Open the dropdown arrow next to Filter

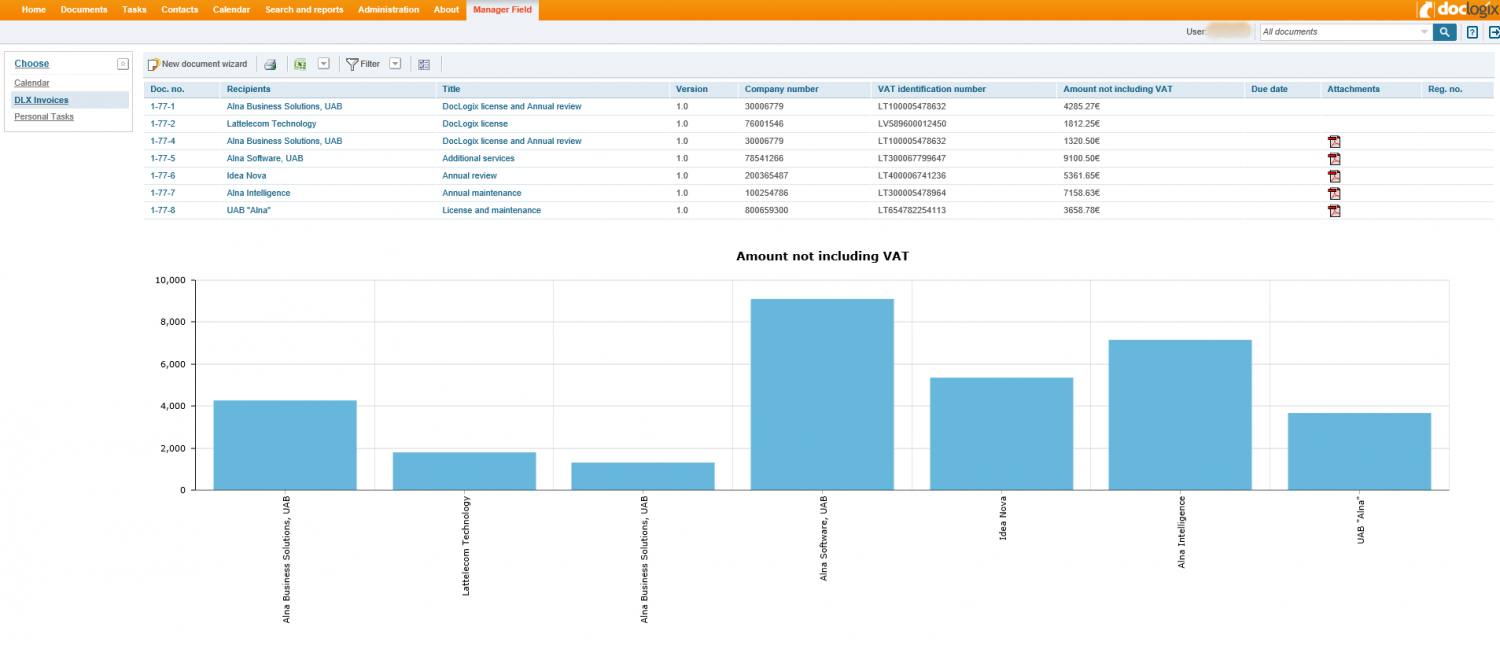395,64
